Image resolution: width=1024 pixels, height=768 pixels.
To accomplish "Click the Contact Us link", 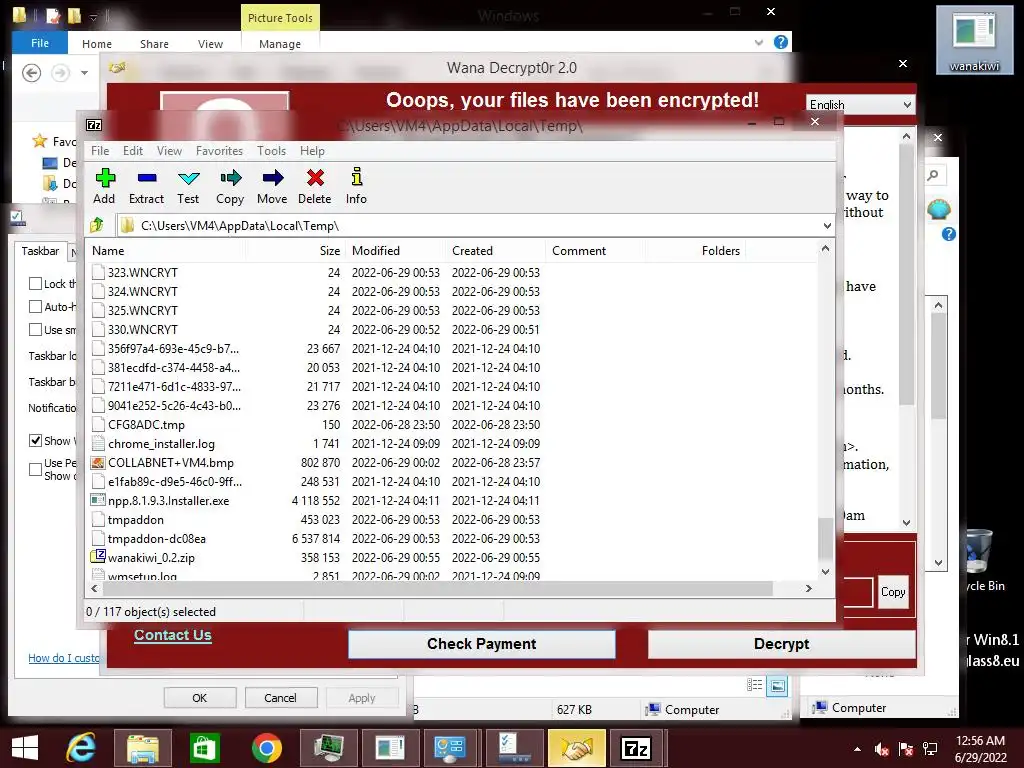I will [172, 635].
